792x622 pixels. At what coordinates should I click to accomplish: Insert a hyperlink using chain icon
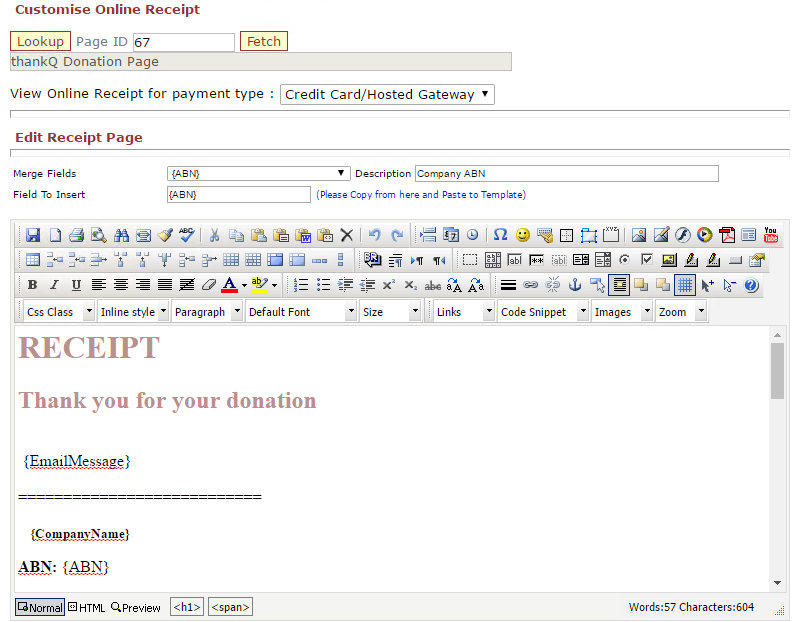pos(530,285)
